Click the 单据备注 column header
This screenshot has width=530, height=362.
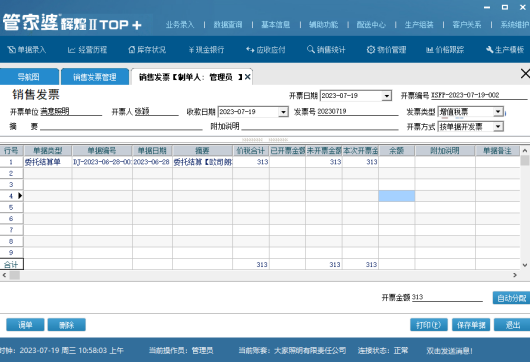click(498, 151)
